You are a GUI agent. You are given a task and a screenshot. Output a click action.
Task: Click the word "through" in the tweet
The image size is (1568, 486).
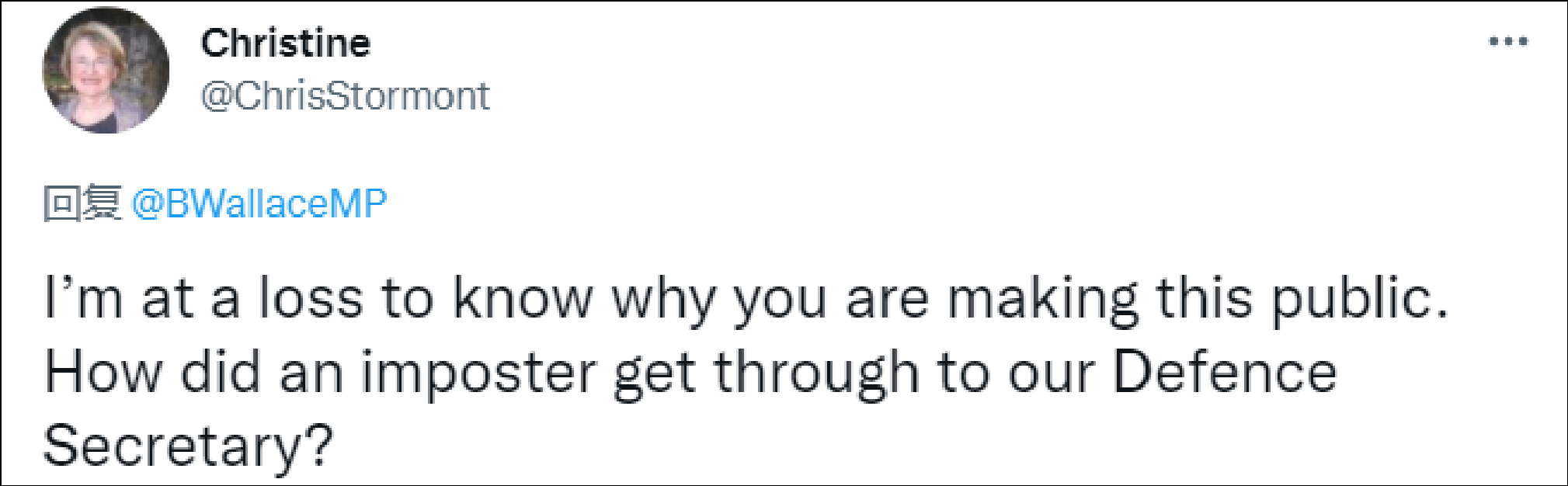click(816, 373)
